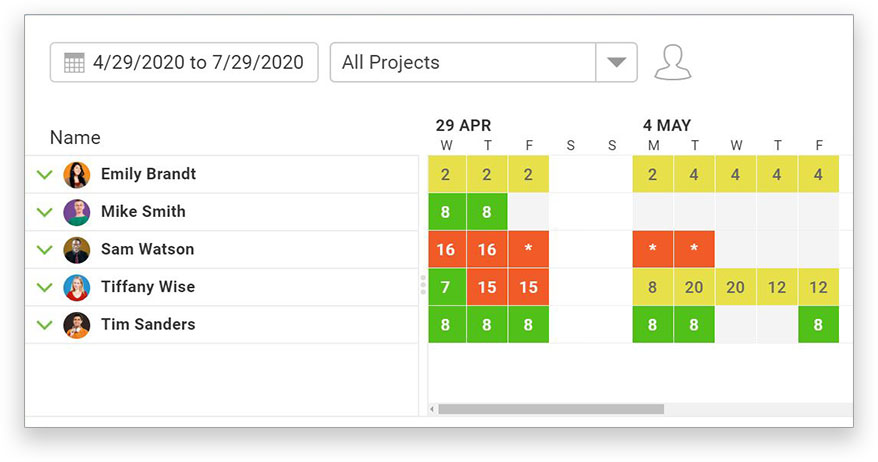This screenshot has height=462, width=878.
Task: Open the 4/29/2020 to 7/29/2020 date picker
Action: 184,62
